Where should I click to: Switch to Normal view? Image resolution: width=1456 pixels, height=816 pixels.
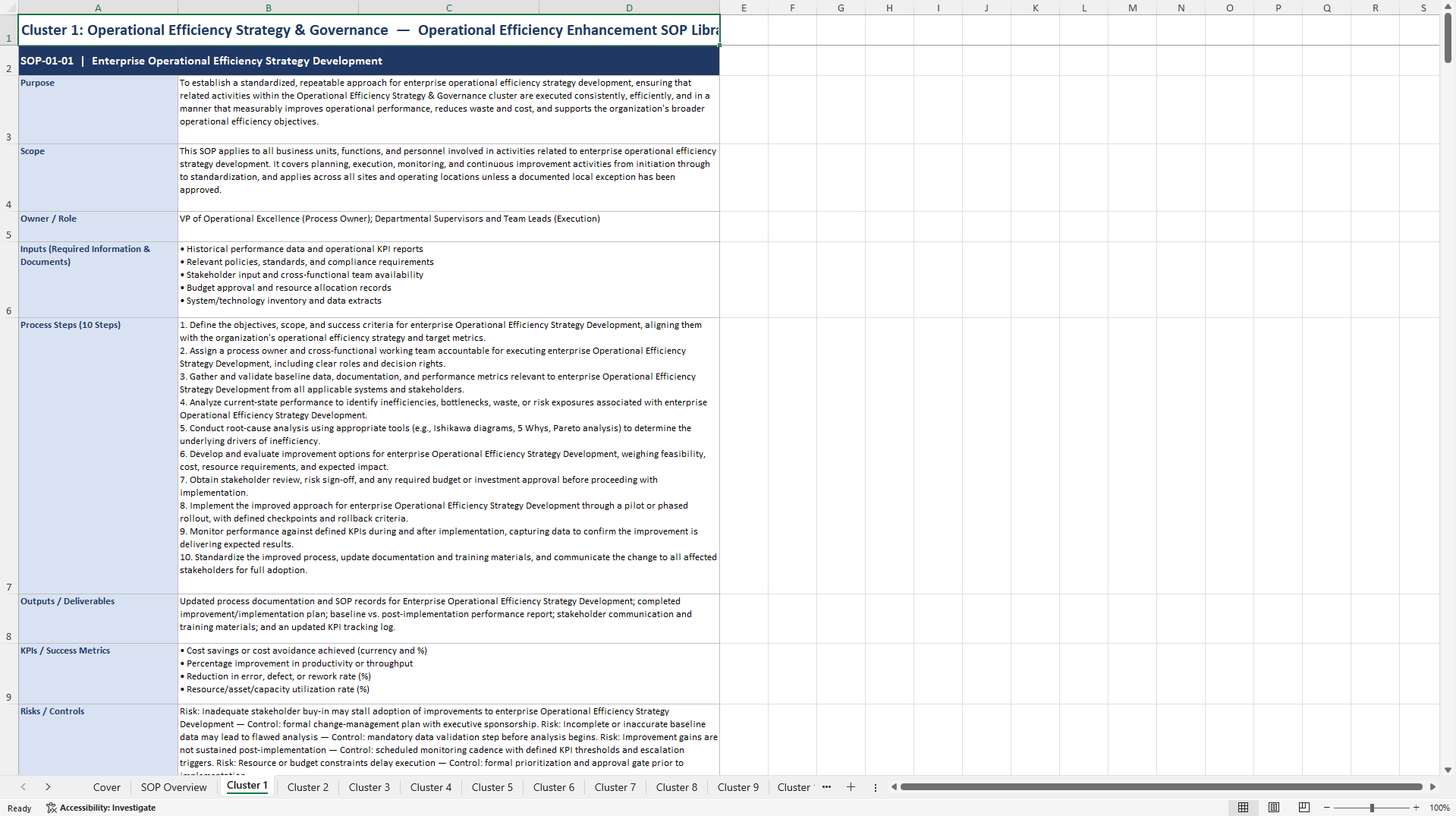pyautogui.click(x=1243, y=808)
